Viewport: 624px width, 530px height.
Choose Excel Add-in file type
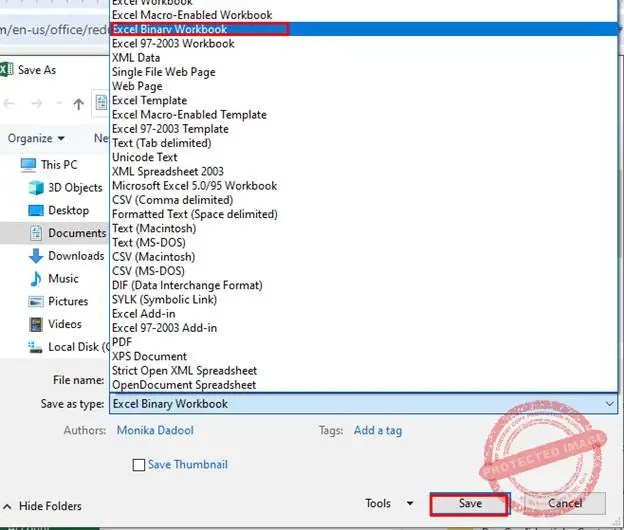point(363,314)
